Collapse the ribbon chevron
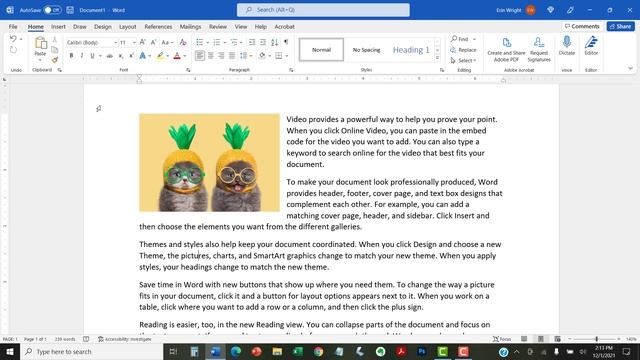Screen dimensions: 640x360 630,69
